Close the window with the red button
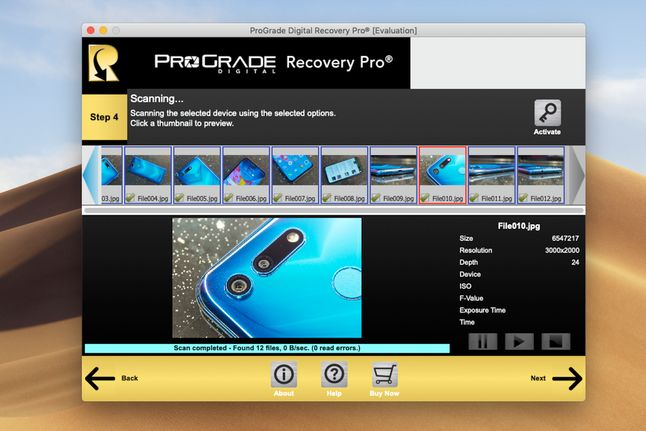Viewport: 646px width, 431px height. click(x=91, y=30)
